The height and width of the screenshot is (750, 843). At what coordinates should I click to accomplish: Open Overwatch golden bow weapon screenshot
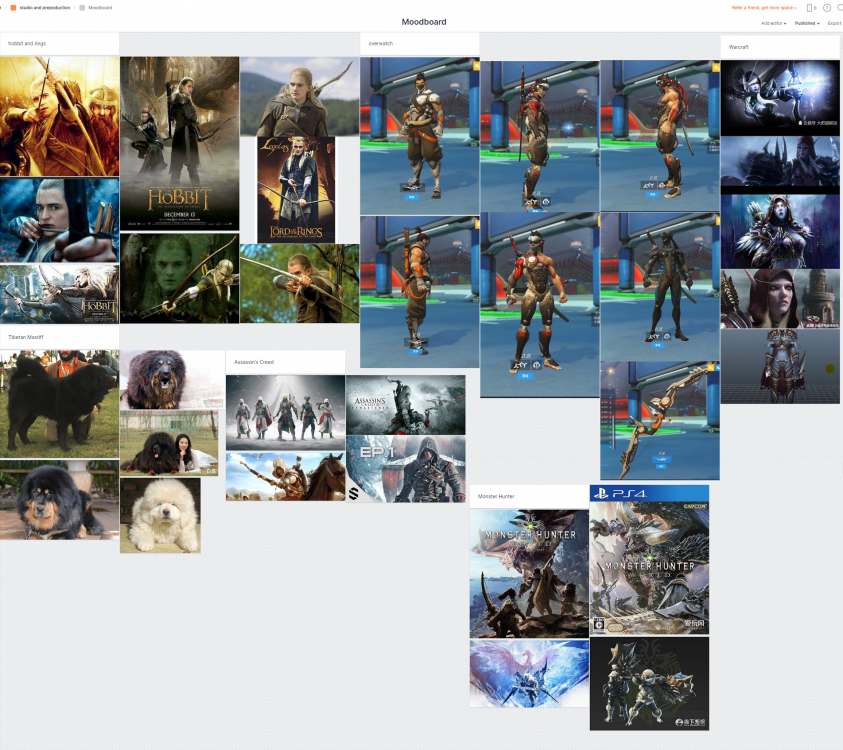pyautogui.click(x=660, y=420)
